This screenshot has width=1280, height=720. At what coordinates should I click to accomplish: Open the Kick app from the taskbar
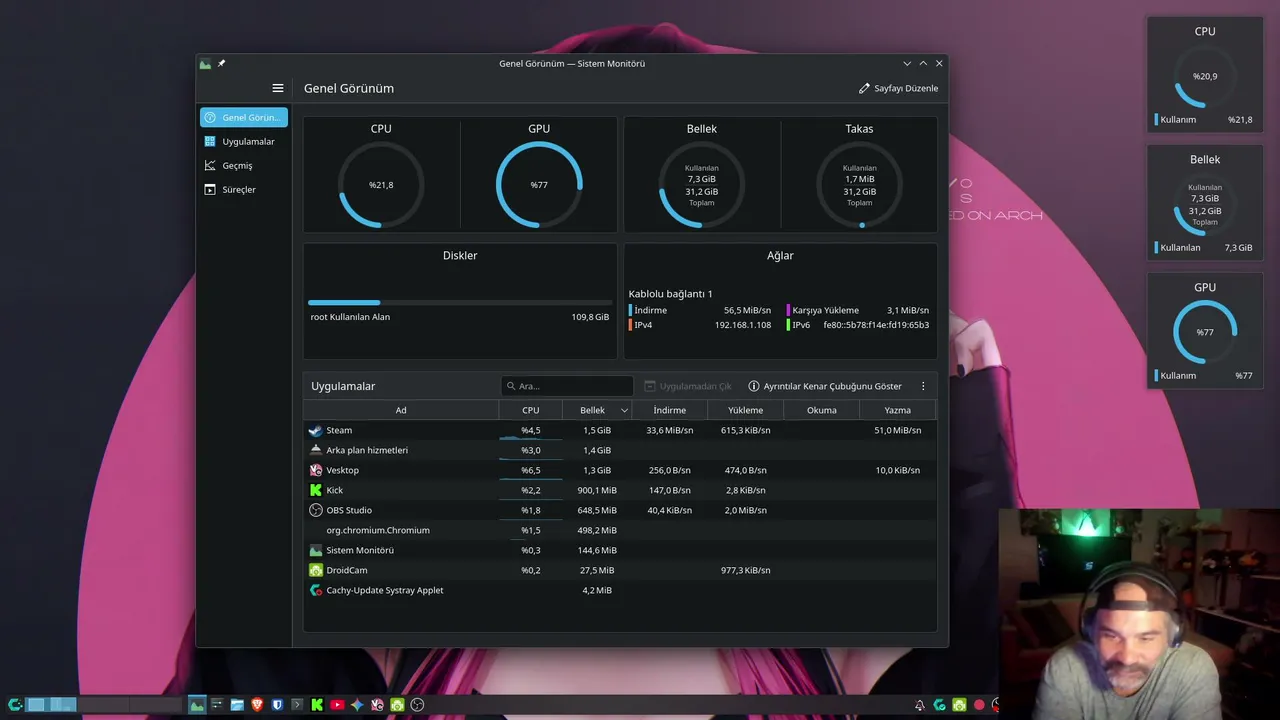click(317, 705)
